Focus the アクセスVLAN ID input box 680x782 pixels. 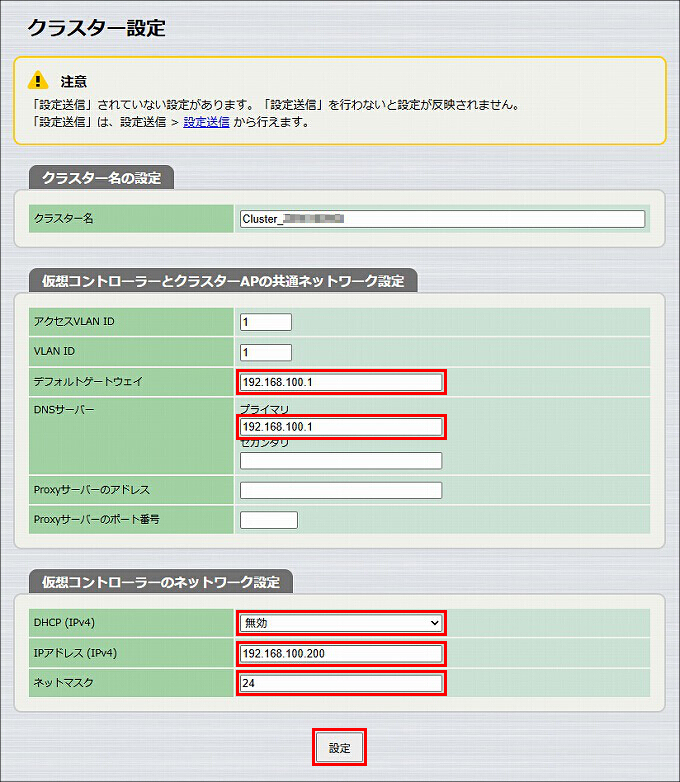coord(266,322)
